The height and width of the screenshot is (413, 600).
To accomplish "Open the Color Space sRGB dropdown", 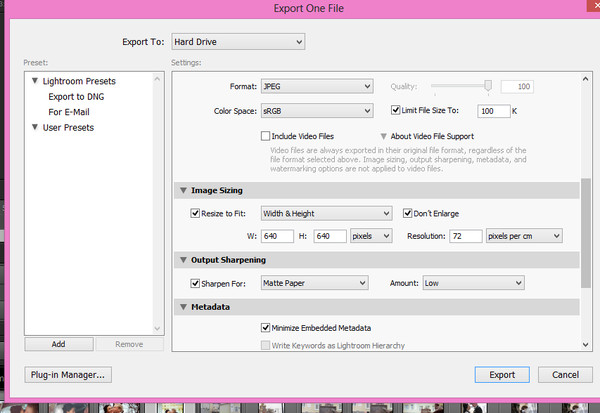I will pyautogui.click(x=317, y=111).
